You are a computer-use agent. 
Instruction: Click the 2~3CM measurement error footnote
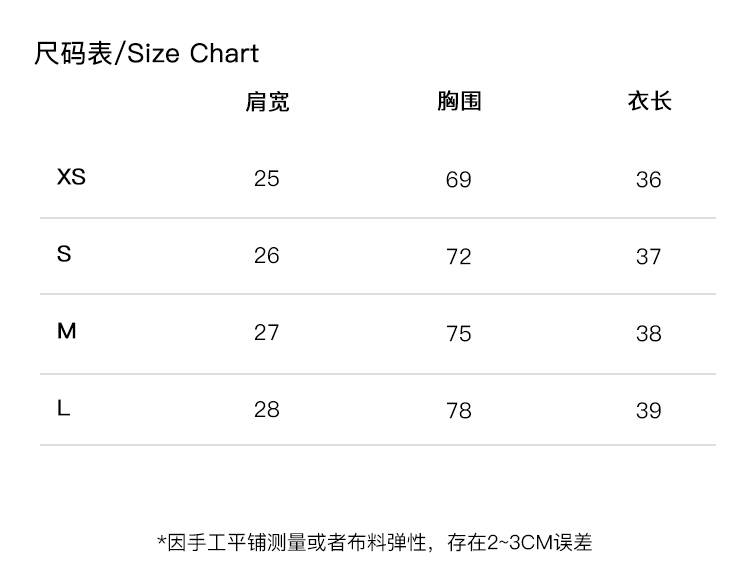coord(375,542)
